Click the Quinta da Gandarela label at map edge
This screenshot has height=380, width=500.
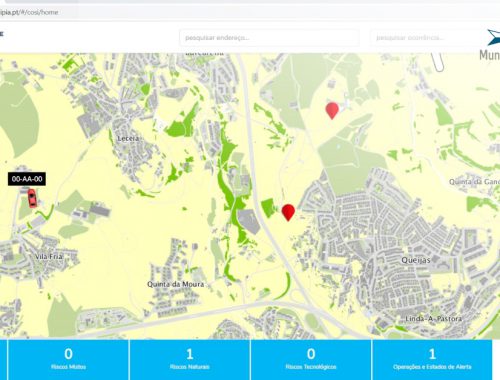474,182
